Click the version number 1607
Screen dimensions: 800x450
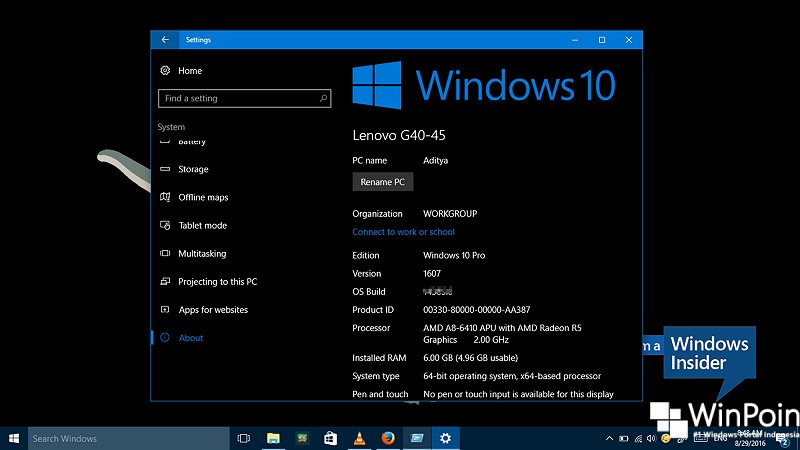(x=432, y=273)
